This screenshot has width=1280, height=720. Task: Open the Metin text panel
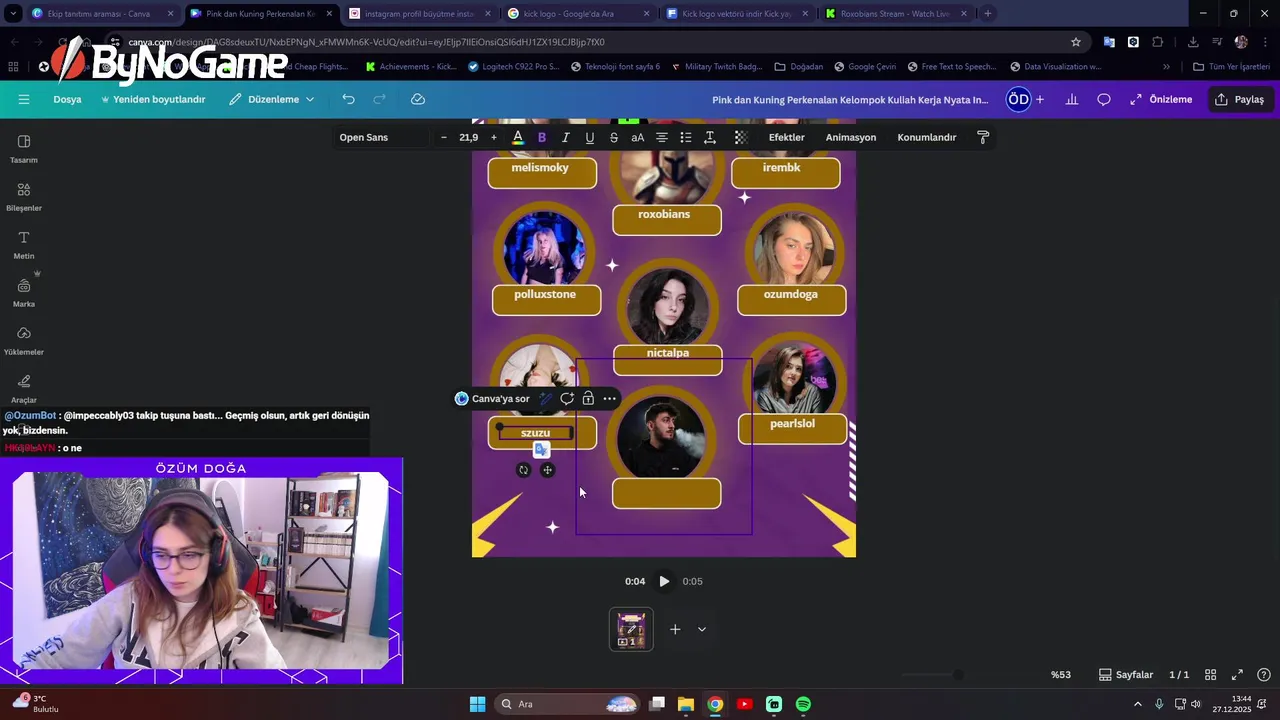(24, 244)
